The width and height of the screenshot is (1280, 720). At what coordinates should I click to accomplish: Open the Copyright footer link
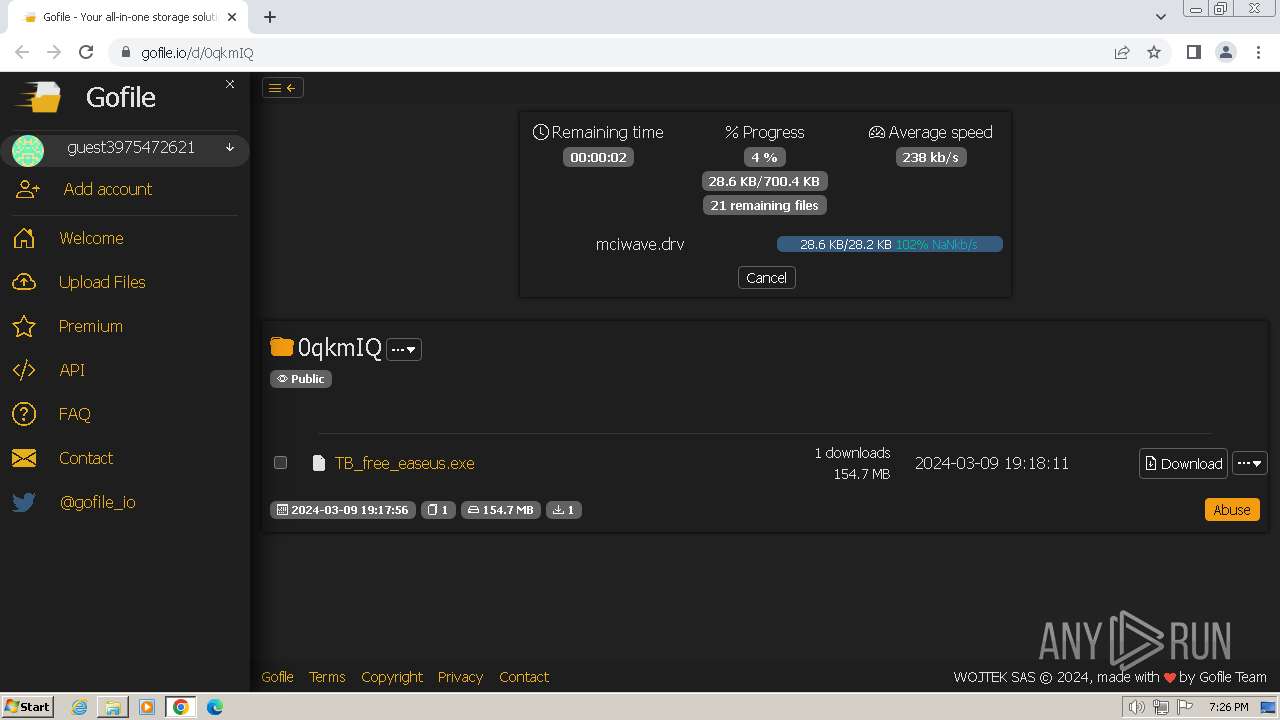(x=392, y=677)
